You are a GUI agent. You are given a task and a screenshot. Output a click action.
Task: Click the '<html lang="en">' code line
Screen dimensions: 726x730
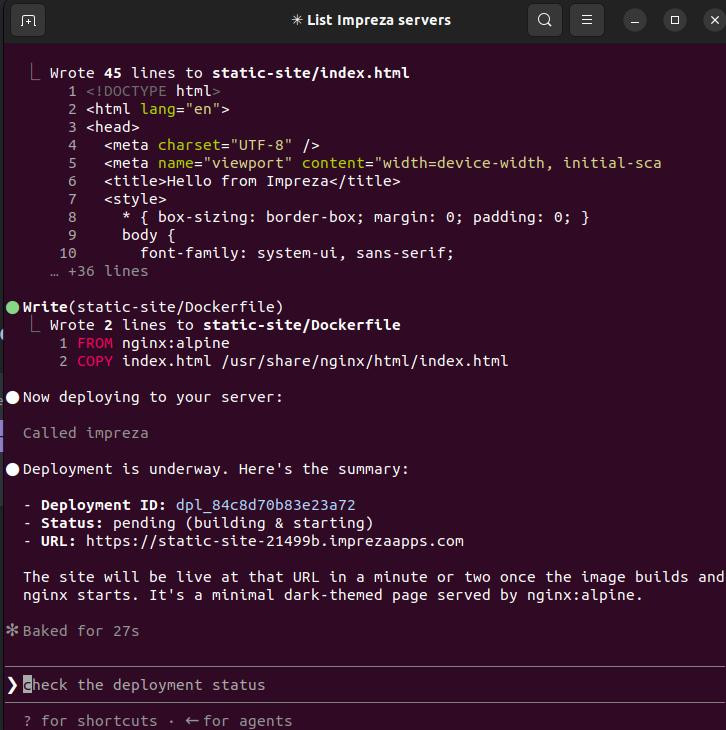point(157,109)
